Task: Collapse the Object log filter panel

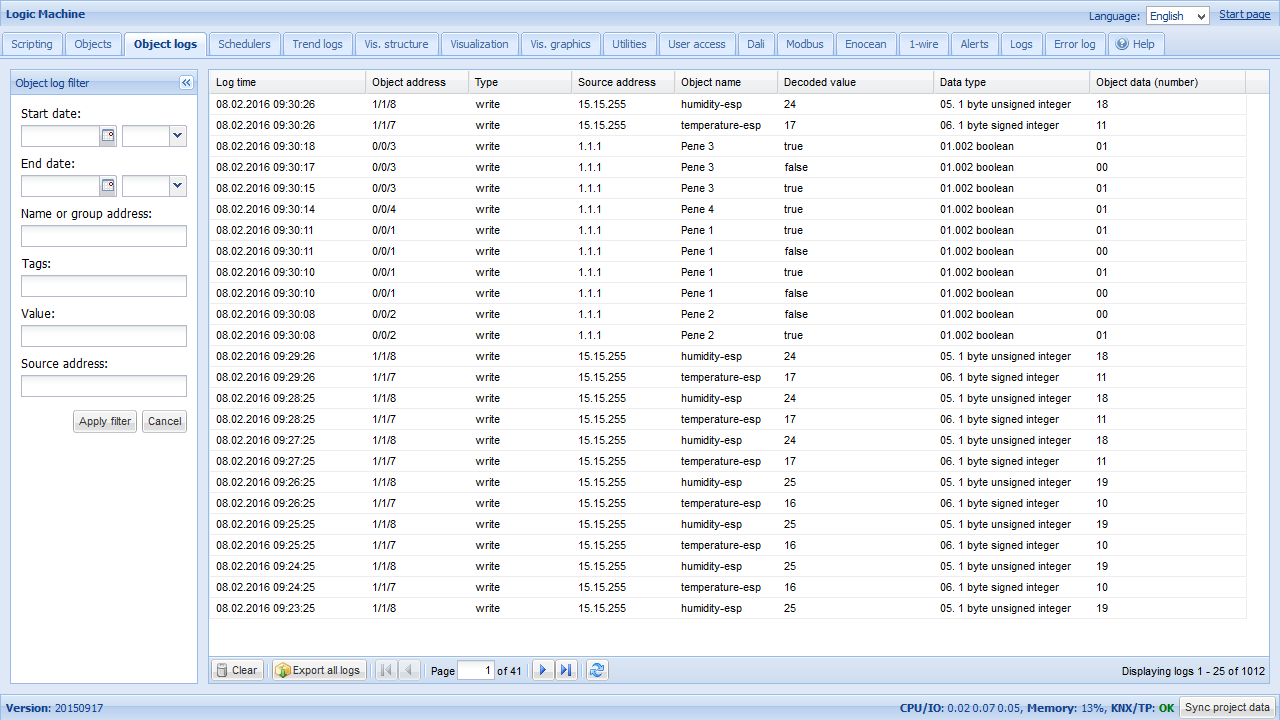Action: (186, 83)
